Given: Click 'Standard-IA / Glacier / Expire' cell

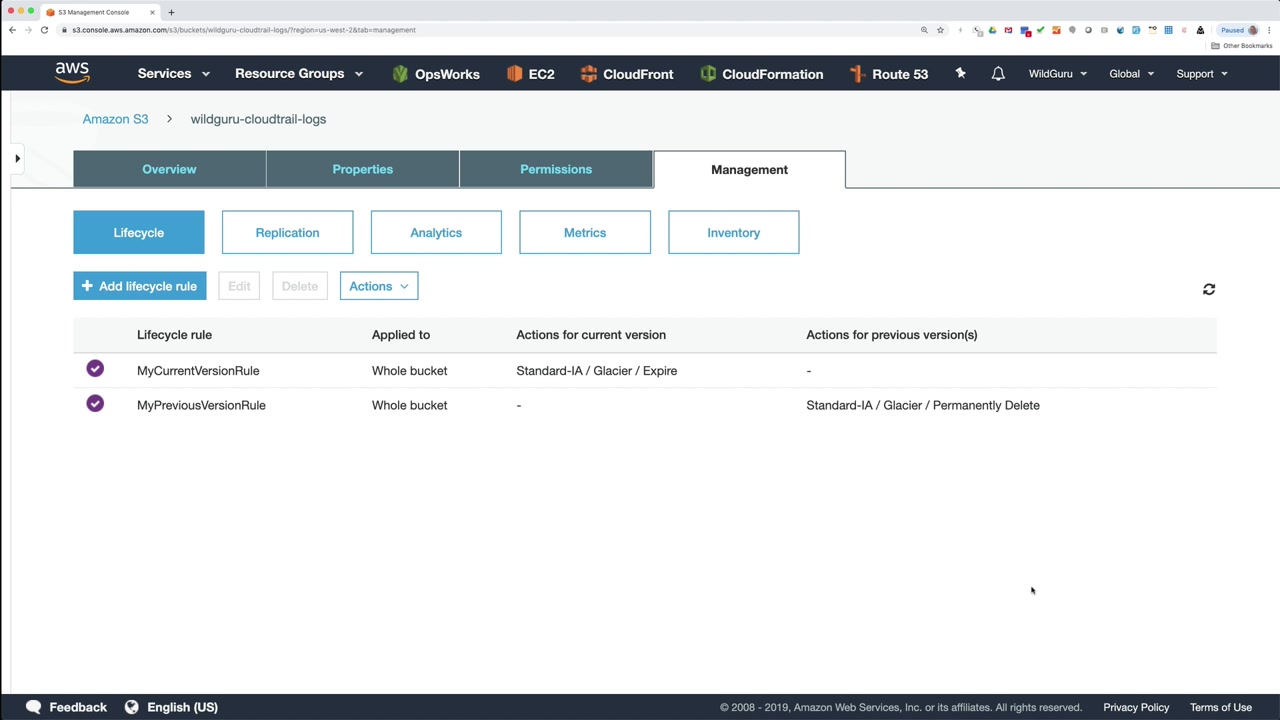Looking at the screenshot, I should point(597,371).
